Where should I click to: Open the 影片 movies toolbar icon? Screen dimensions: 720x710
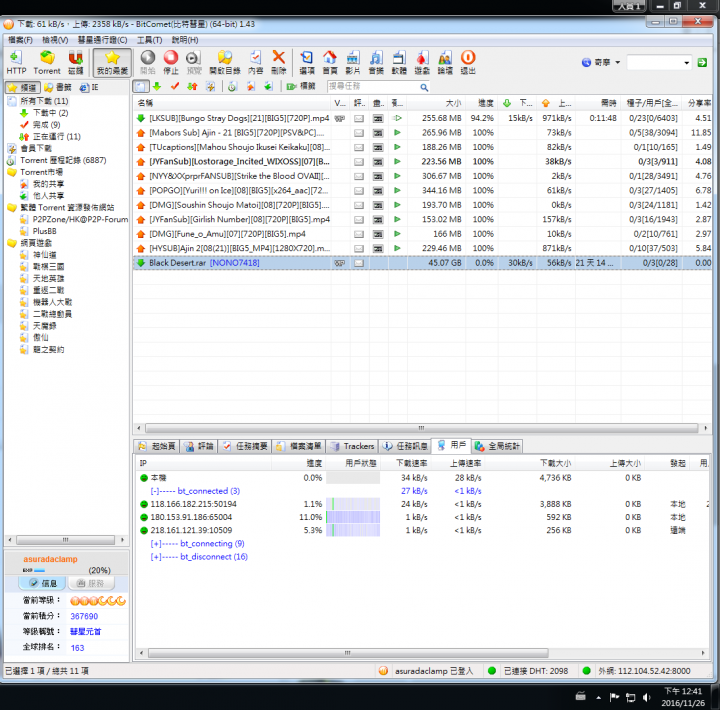(353, 62)
